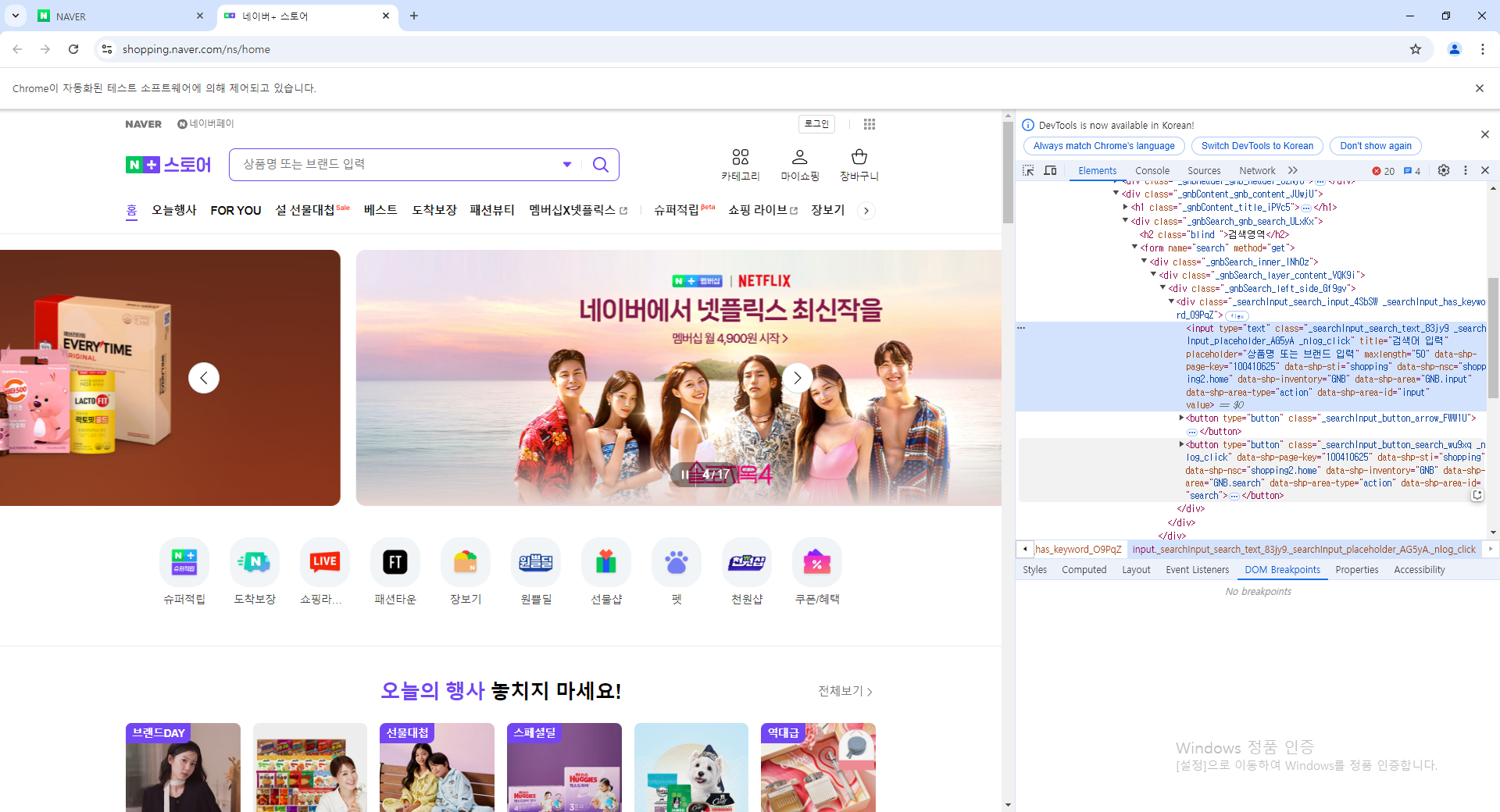Open the 전체보기 view-all link
This screenshot has height=812, width=1500.
click(x=845, y=691)
